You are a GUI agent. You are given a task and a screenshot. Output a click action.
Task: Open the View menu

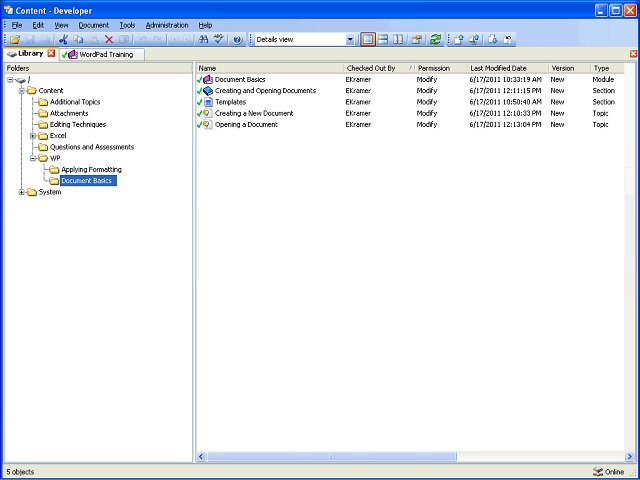tap(61, 25)
